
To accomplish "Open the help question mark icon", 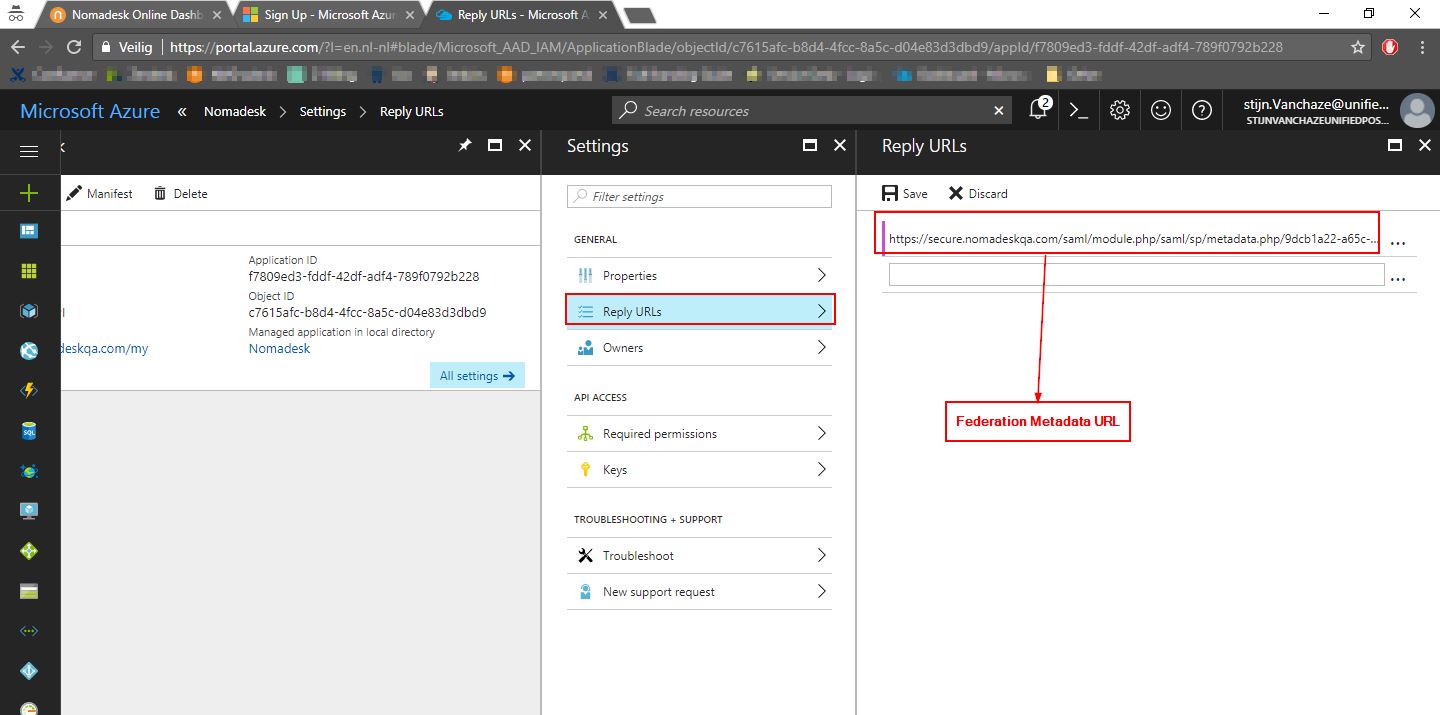I will (1202, 111).
